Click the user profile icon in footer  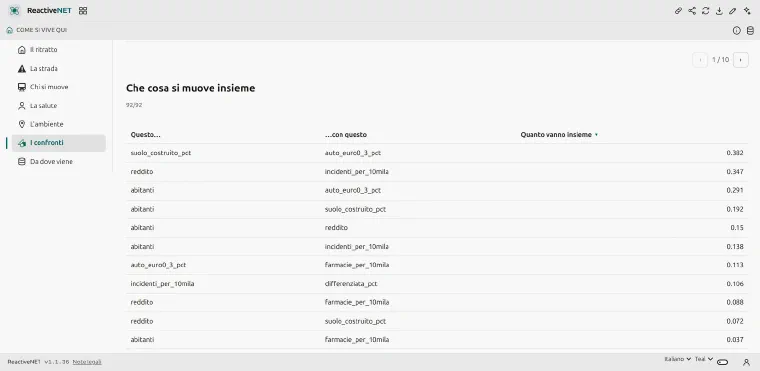[x=746, y=362]
